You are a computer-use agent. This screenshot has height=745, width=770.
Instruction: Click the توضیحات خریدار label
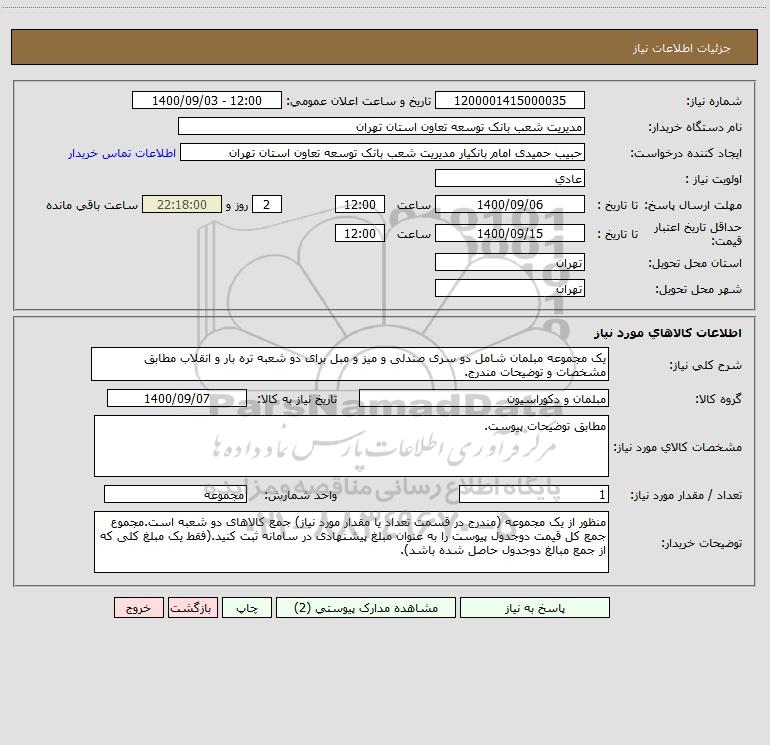pyautogui.click(x=702, y=543)
